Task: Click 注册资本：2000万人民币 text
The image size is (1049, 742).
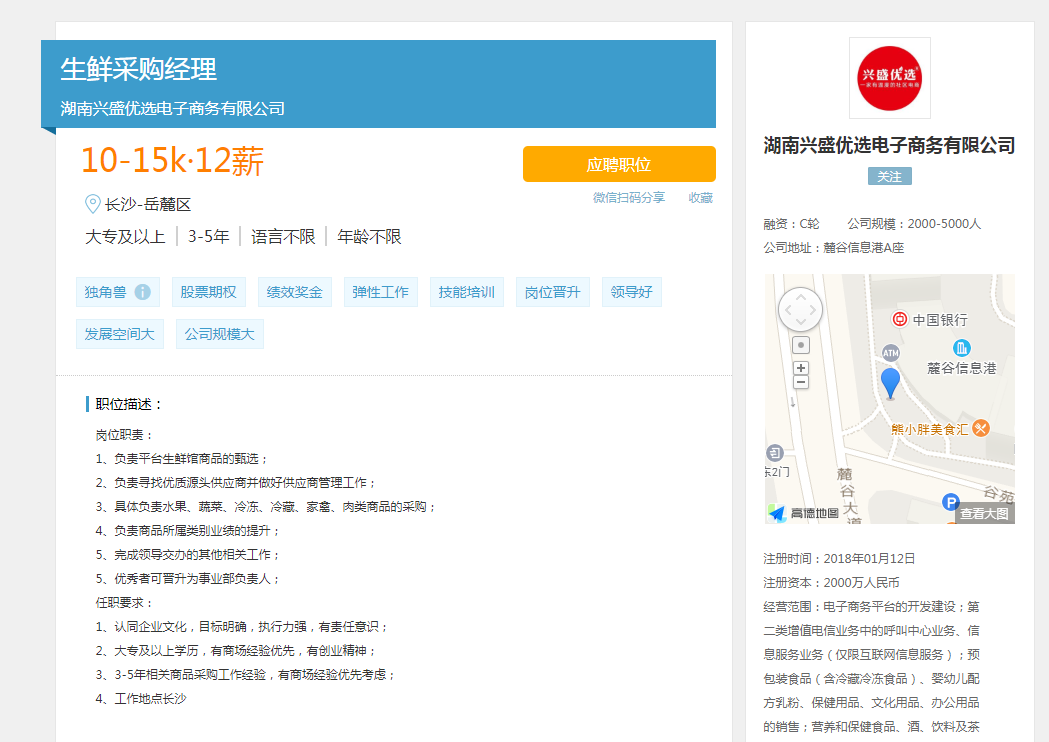Action: [x=831, y=583]
